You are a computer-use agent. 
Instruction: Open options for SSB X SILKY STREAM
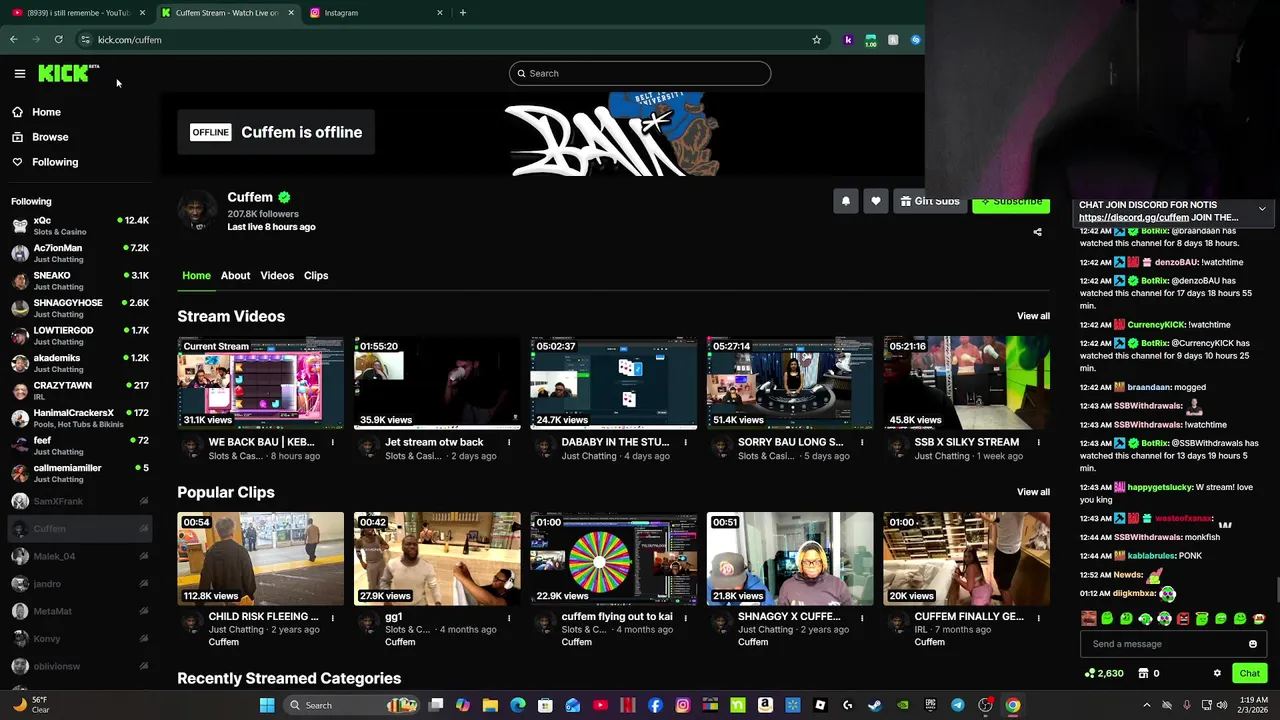pos(1038,442)
